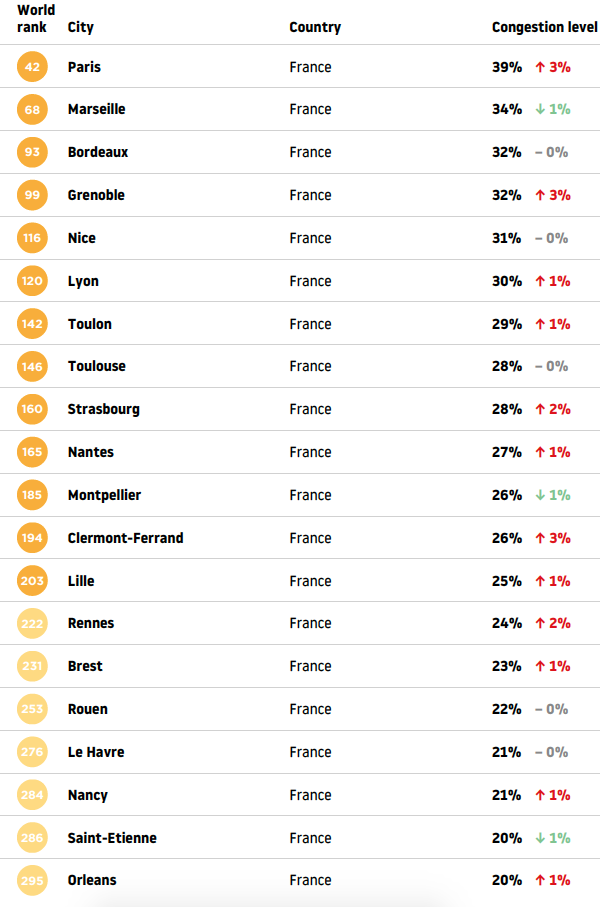Image resolution: width=613 pixels, height=907 pixels.
Task: Click the rank 93 badge for Bordeaux
Action: (x=32, y=152)
